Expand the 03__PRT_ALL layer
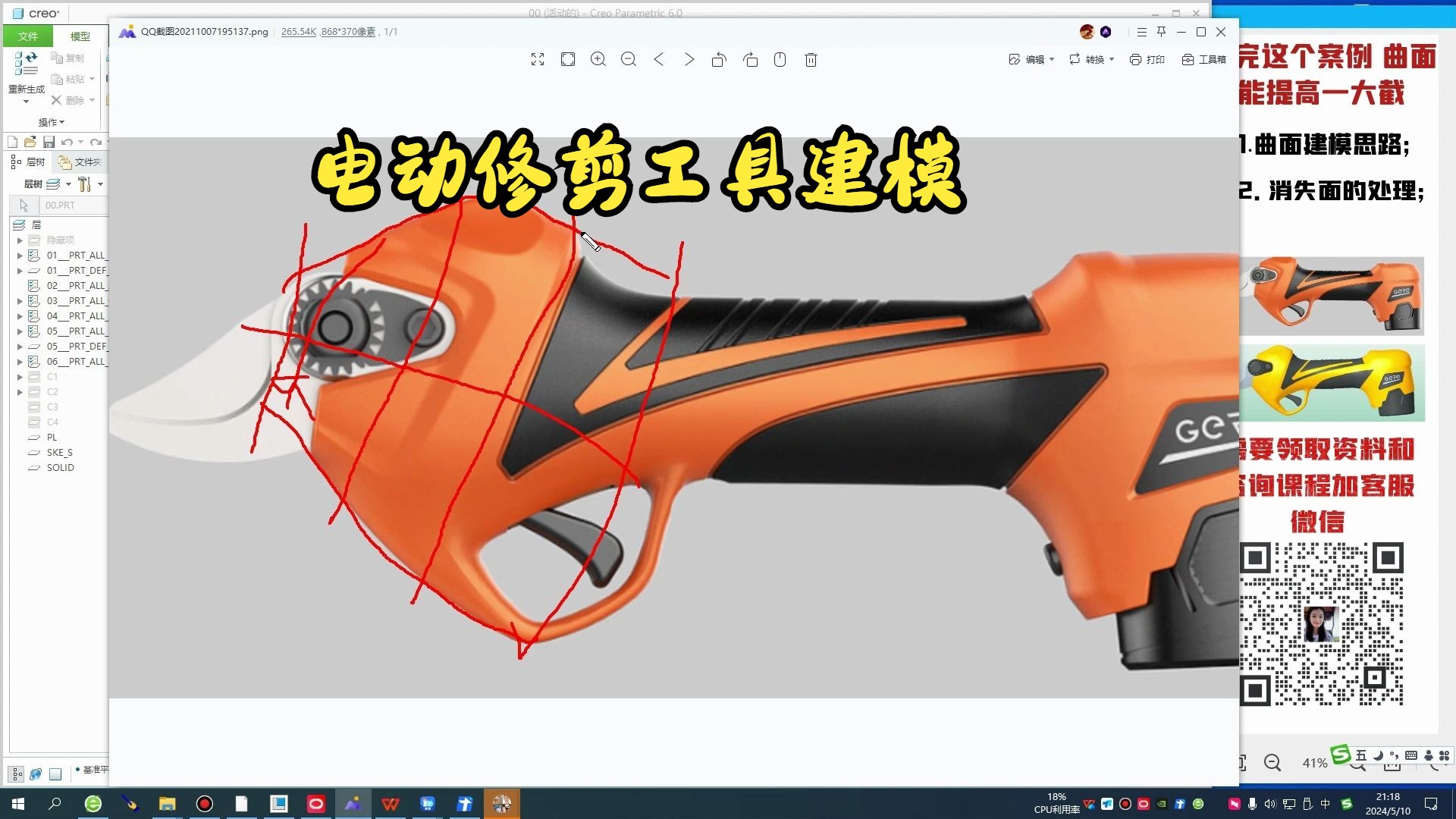 click(20, 301)
